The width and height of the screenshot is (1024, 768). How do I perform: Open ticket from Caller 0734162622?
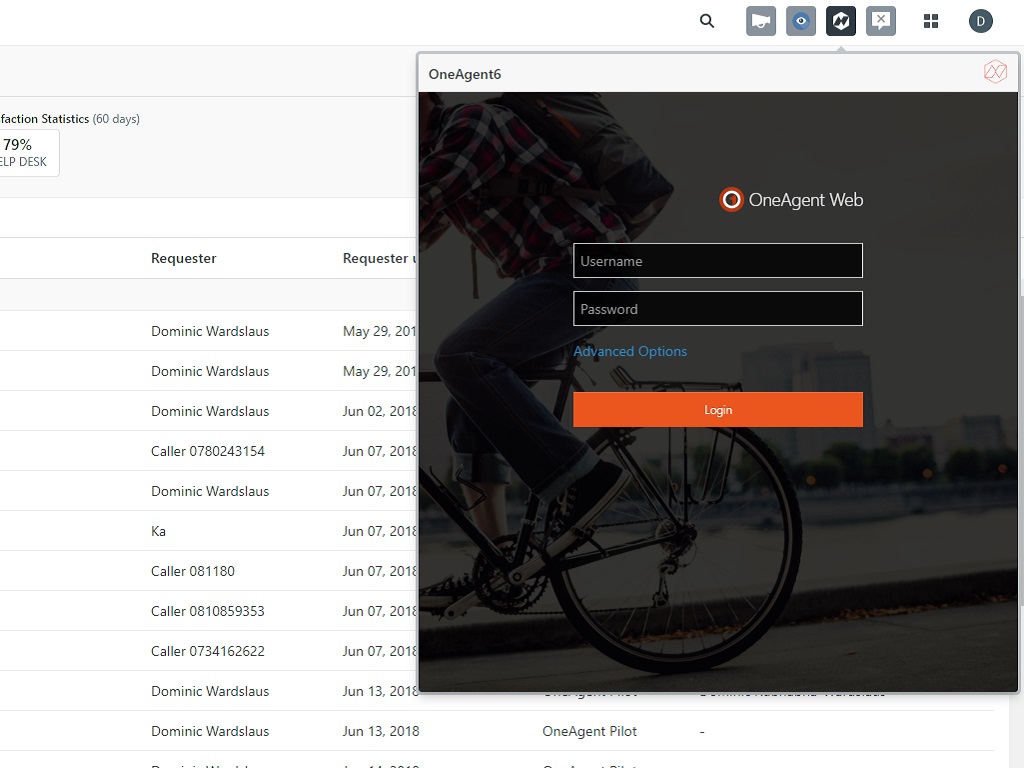tap(208, 651)
